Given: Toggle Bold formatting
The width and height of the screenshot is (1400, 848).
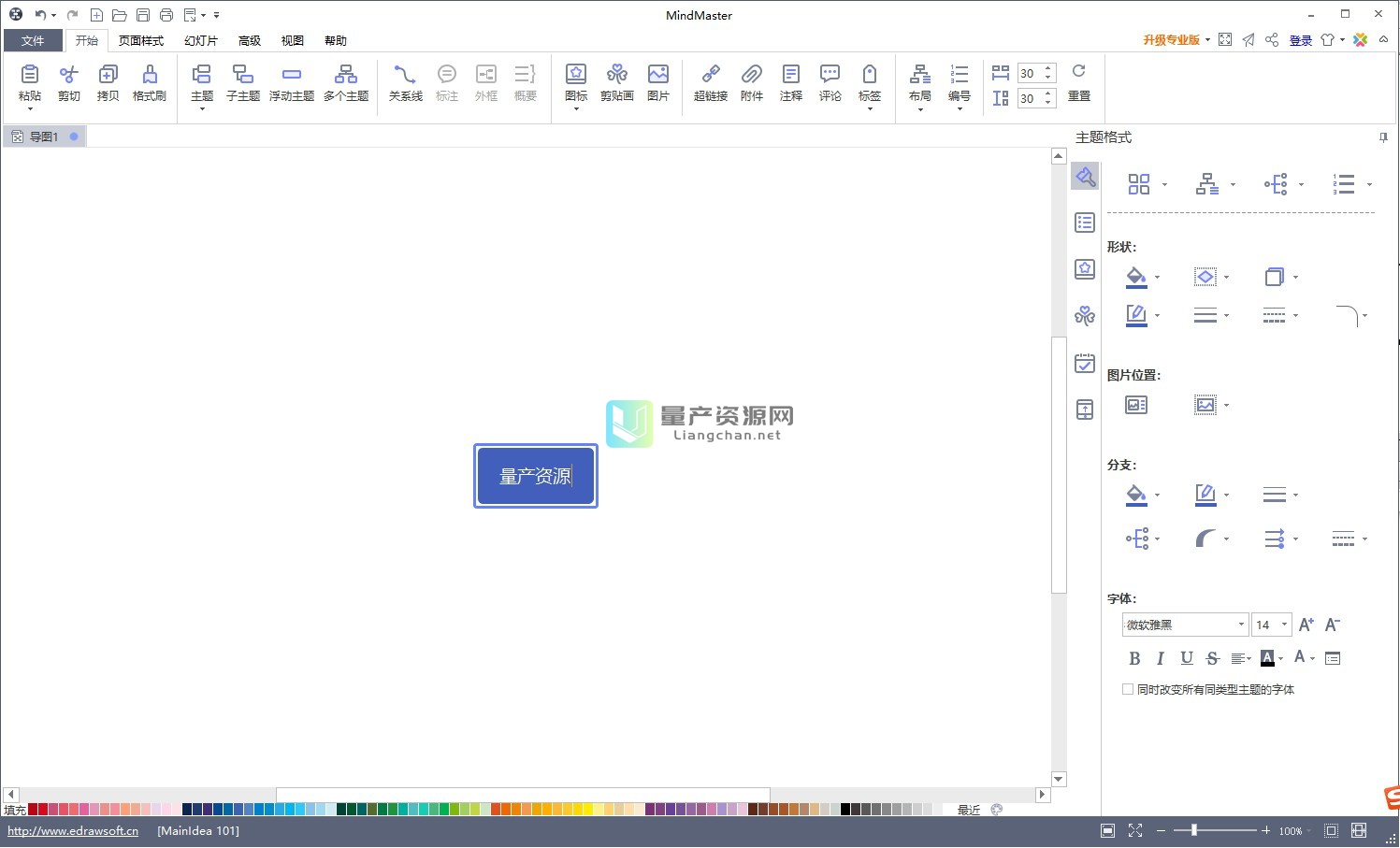Looking at the screenshot, I should click(x=1134, y=658).
